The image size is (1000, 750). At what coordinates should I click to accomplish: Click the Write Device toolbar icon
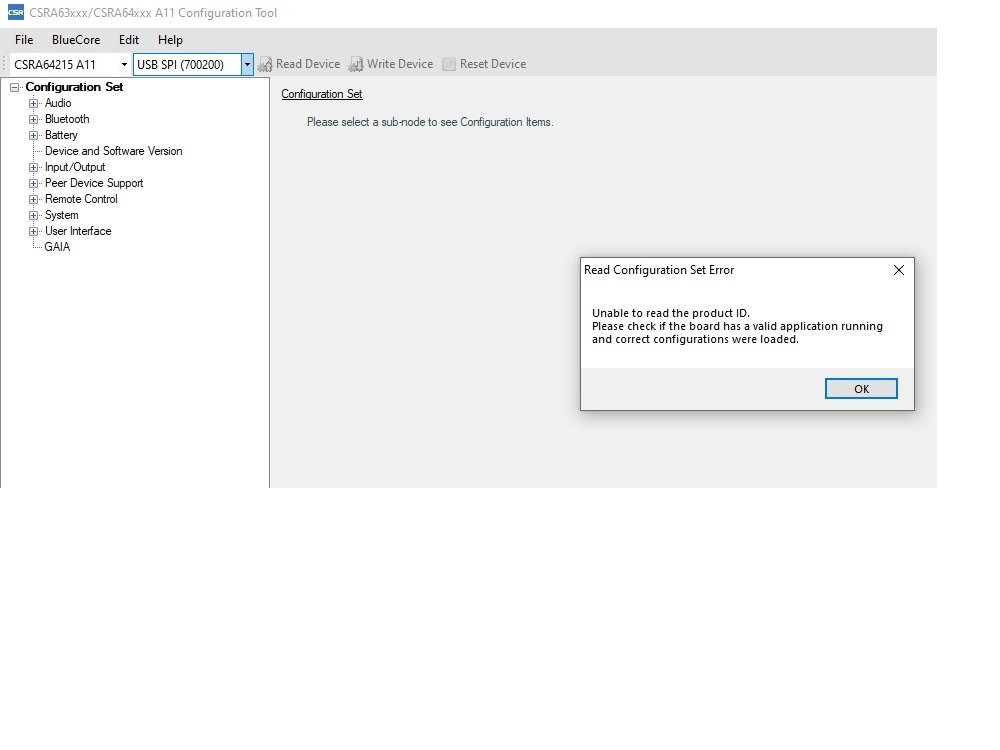click(356, 64)
